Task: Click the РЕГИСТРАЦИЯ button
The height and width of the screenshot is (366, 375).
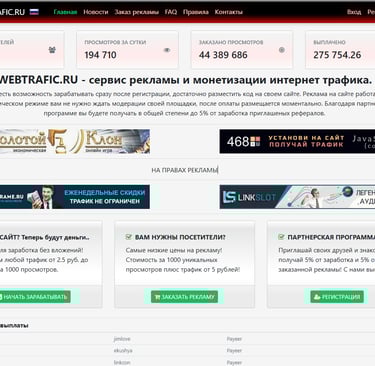Action: 337,297
